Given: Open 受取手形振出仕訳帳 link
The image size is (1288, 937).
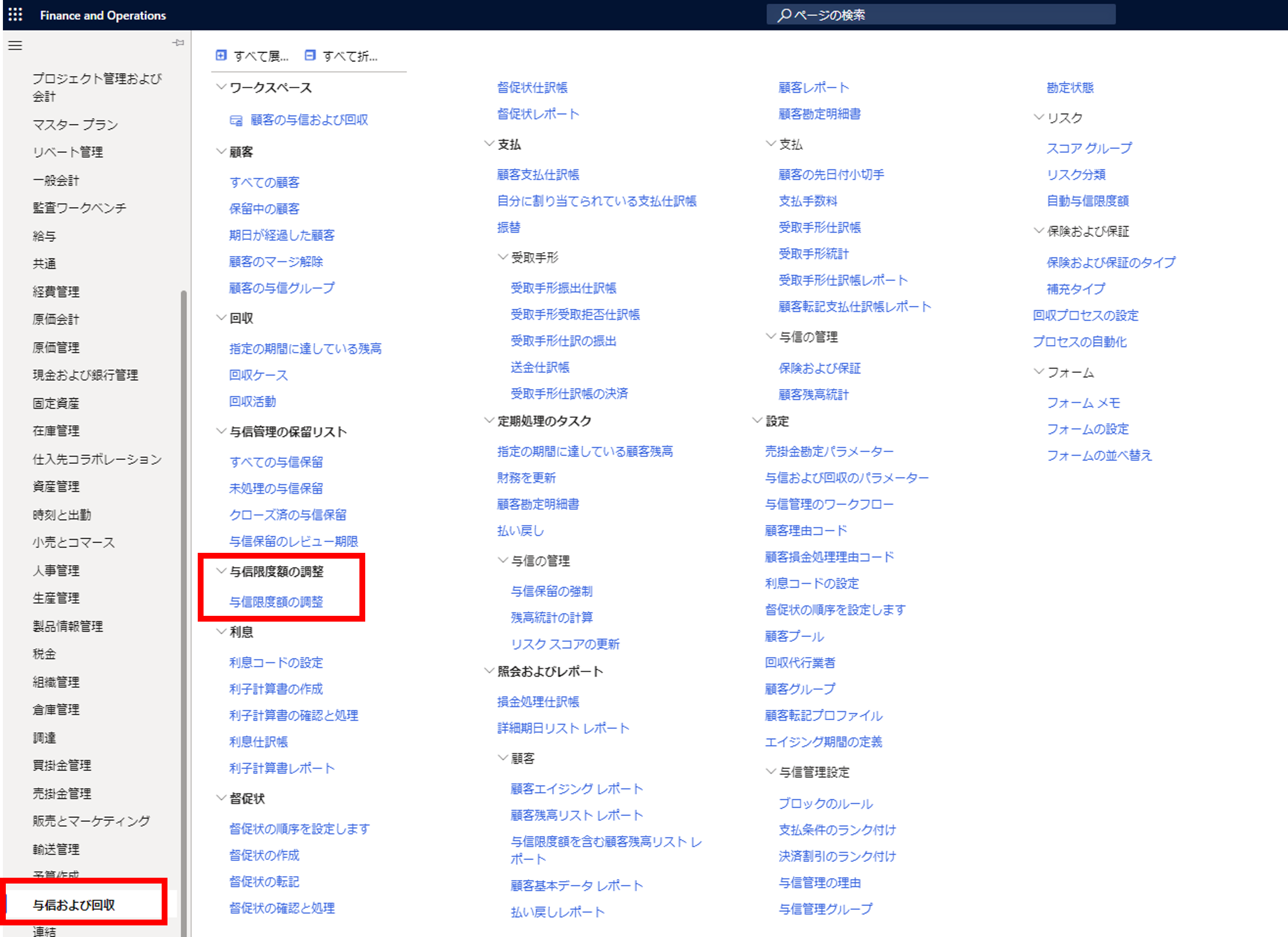Looking at the screenshot, I should pos(563,288).
